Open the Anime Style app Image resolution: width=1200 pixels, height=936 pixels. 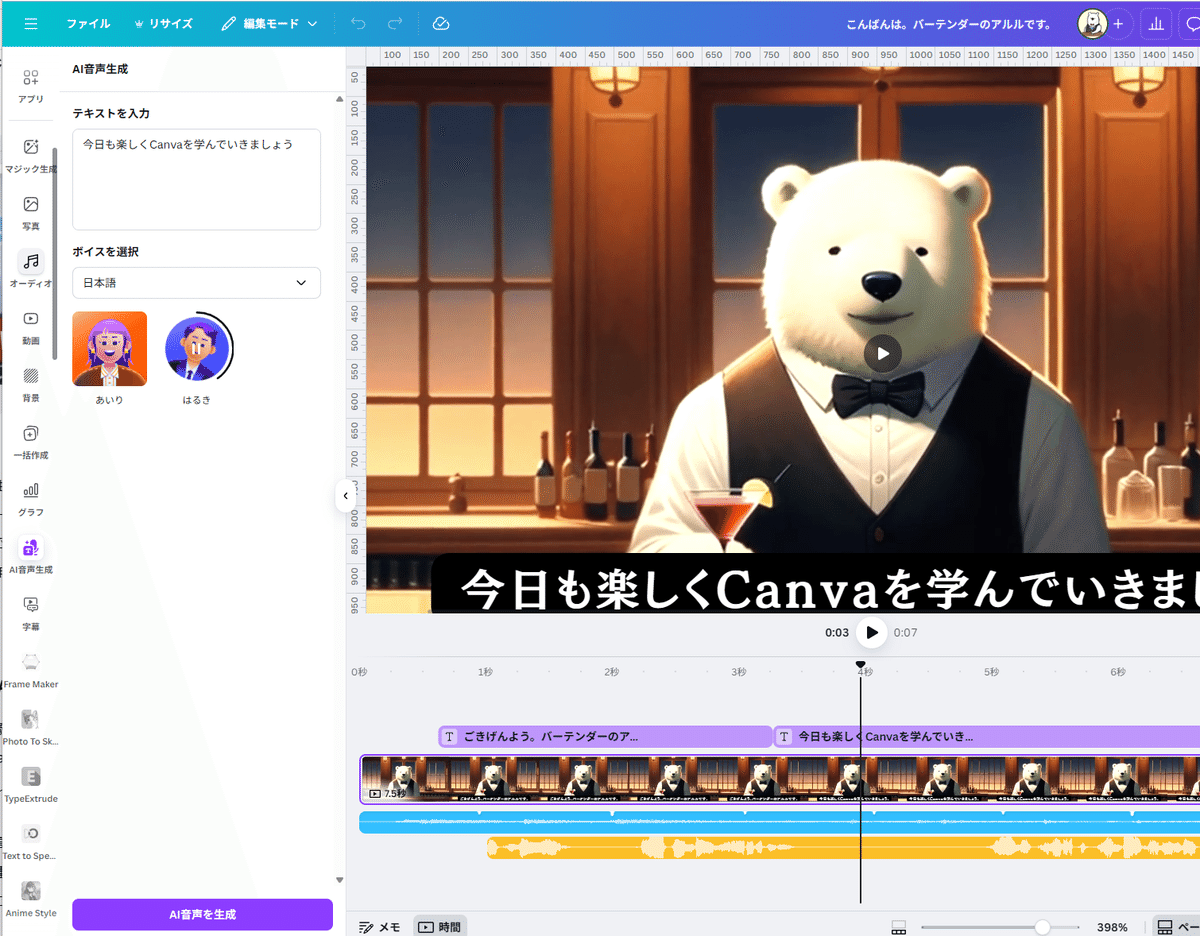coord(31,899)
